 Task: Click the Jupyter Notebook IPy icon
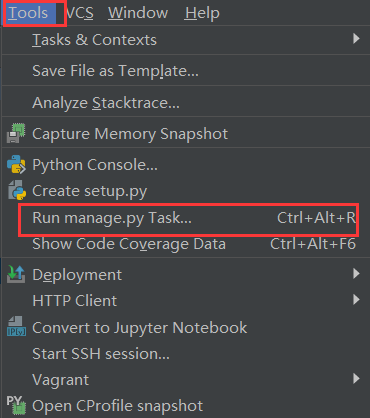16,327
